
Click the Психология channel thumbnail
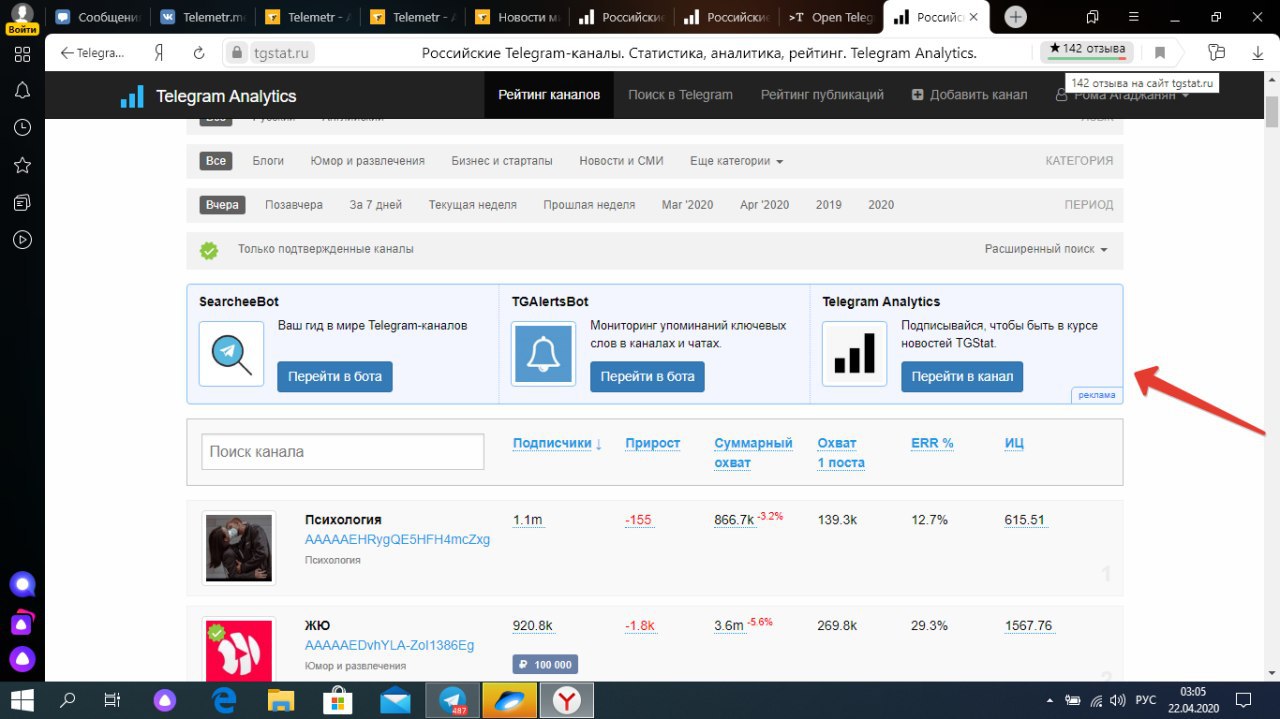click(x=239, y=547)
